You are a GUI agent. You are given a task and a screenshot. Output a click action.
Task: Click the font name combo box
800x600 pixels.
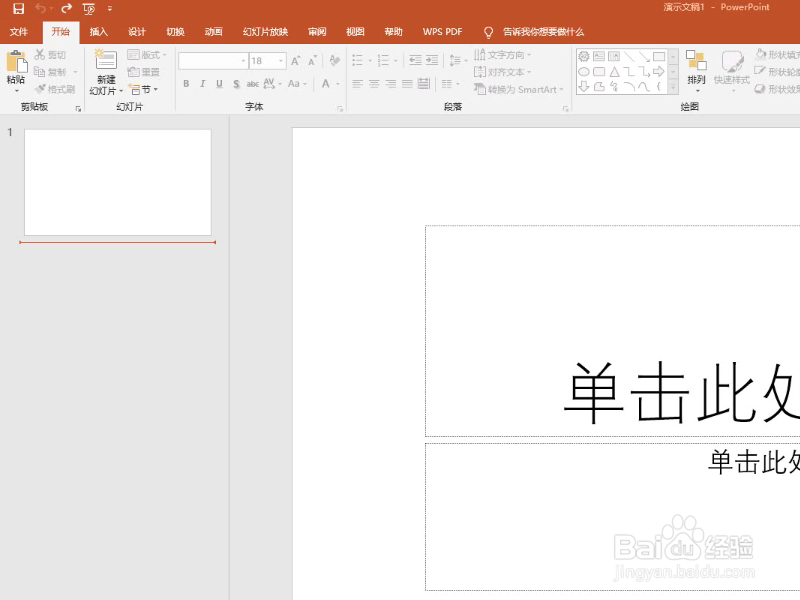(x=213, y=61)
